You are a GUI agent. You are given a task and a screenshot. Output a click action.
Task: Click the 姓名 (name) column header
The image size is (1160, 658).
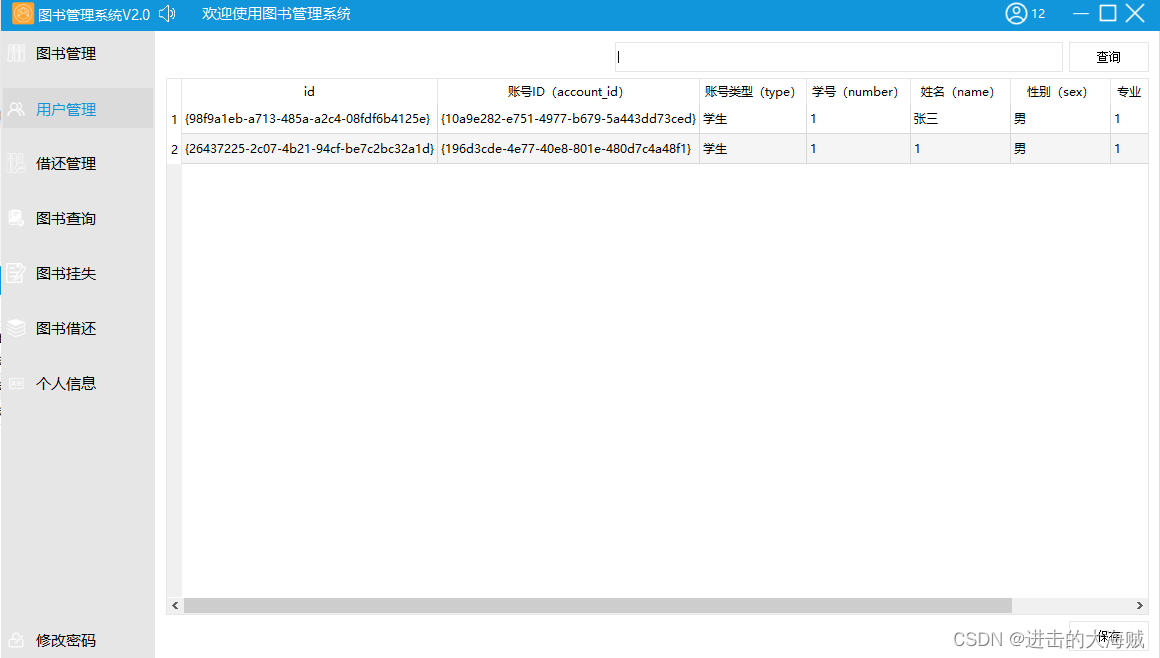tap(959, 91)
